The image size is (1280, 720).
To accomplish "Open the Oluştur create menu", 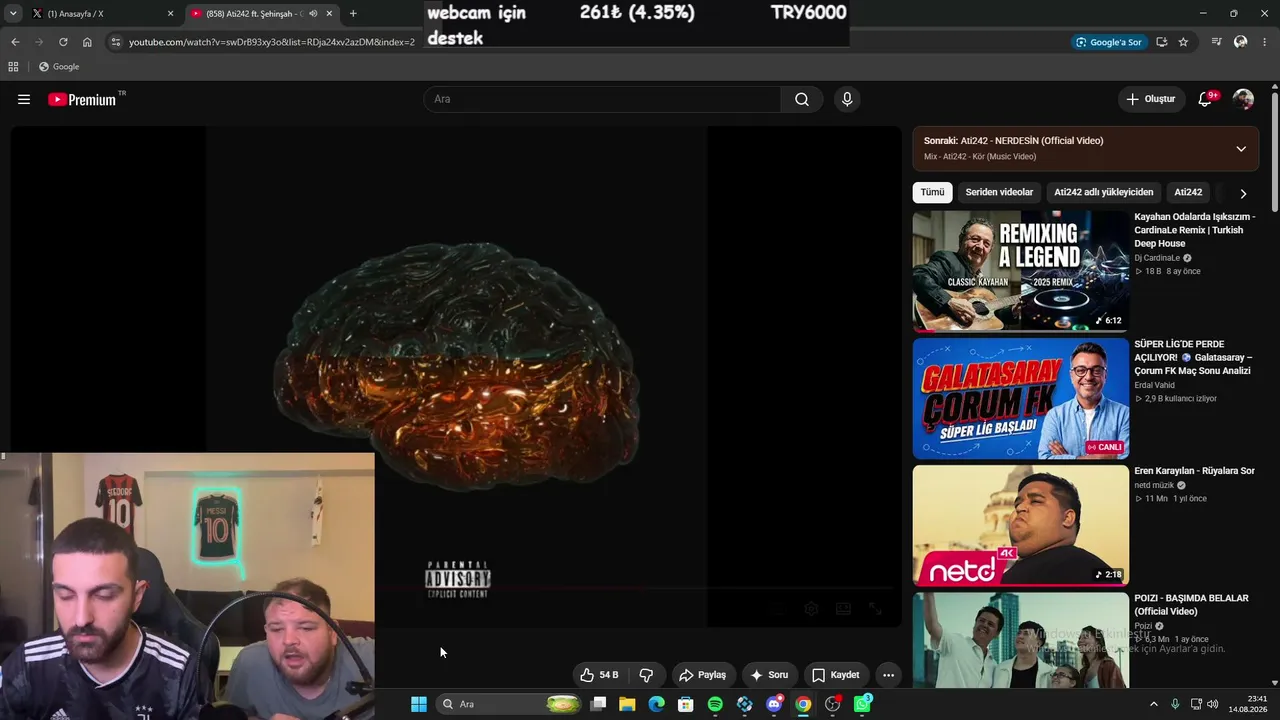I will coord(1151,99).
